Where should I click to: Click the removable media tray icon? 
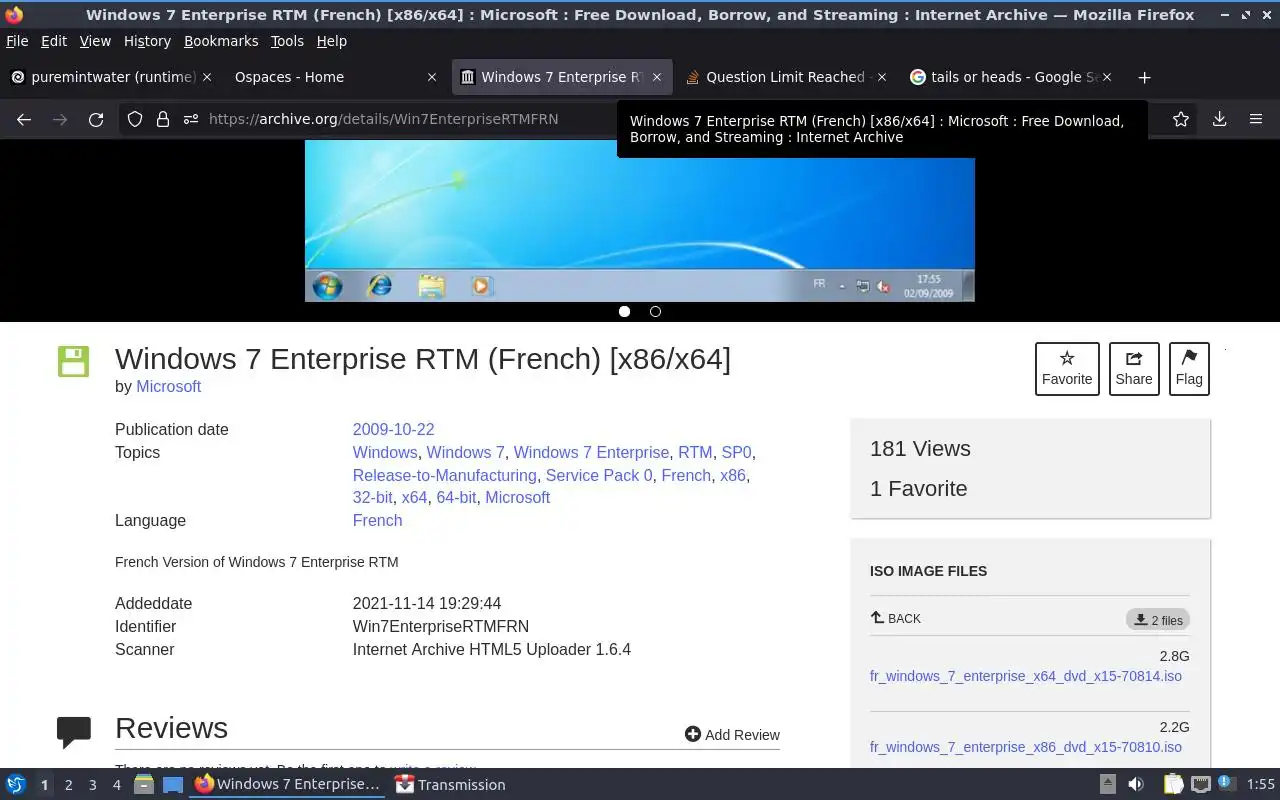1107,785
